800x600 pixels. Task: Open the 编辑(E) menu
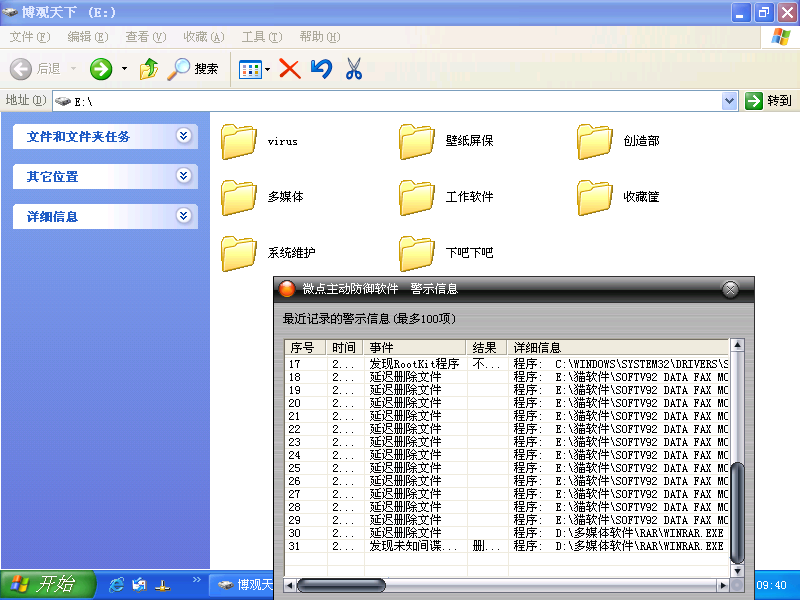pos(88,37)
